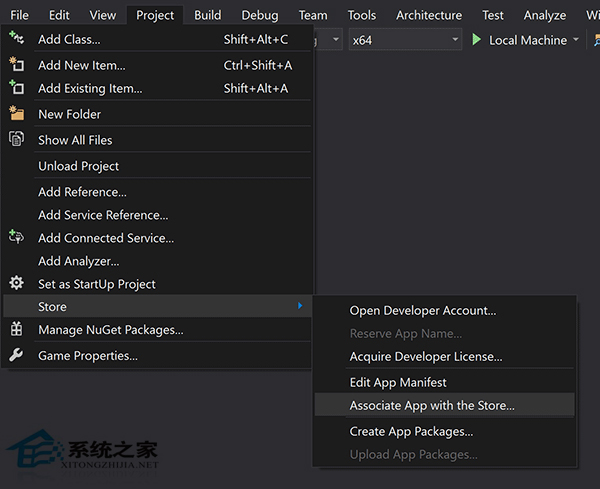The height and width of the screenshot is (489, 600).
Task: Choose Add Class... from Project menu
Action: click(157, 39)
